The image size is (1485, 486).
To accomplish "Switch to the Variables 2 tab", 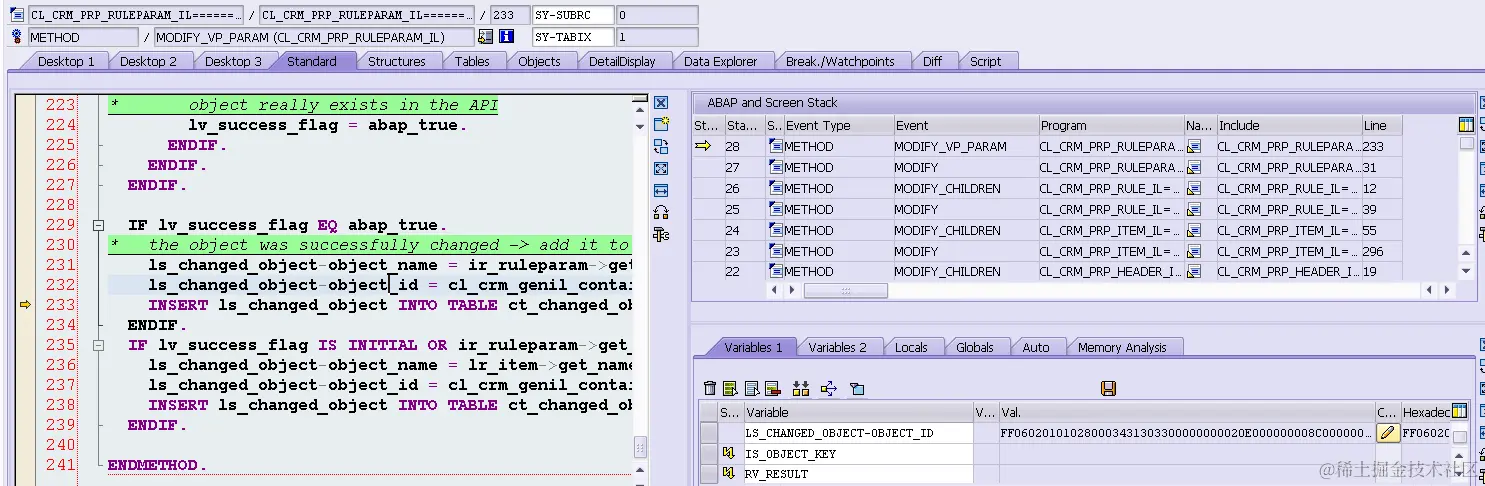I will (x=838, y=347).
